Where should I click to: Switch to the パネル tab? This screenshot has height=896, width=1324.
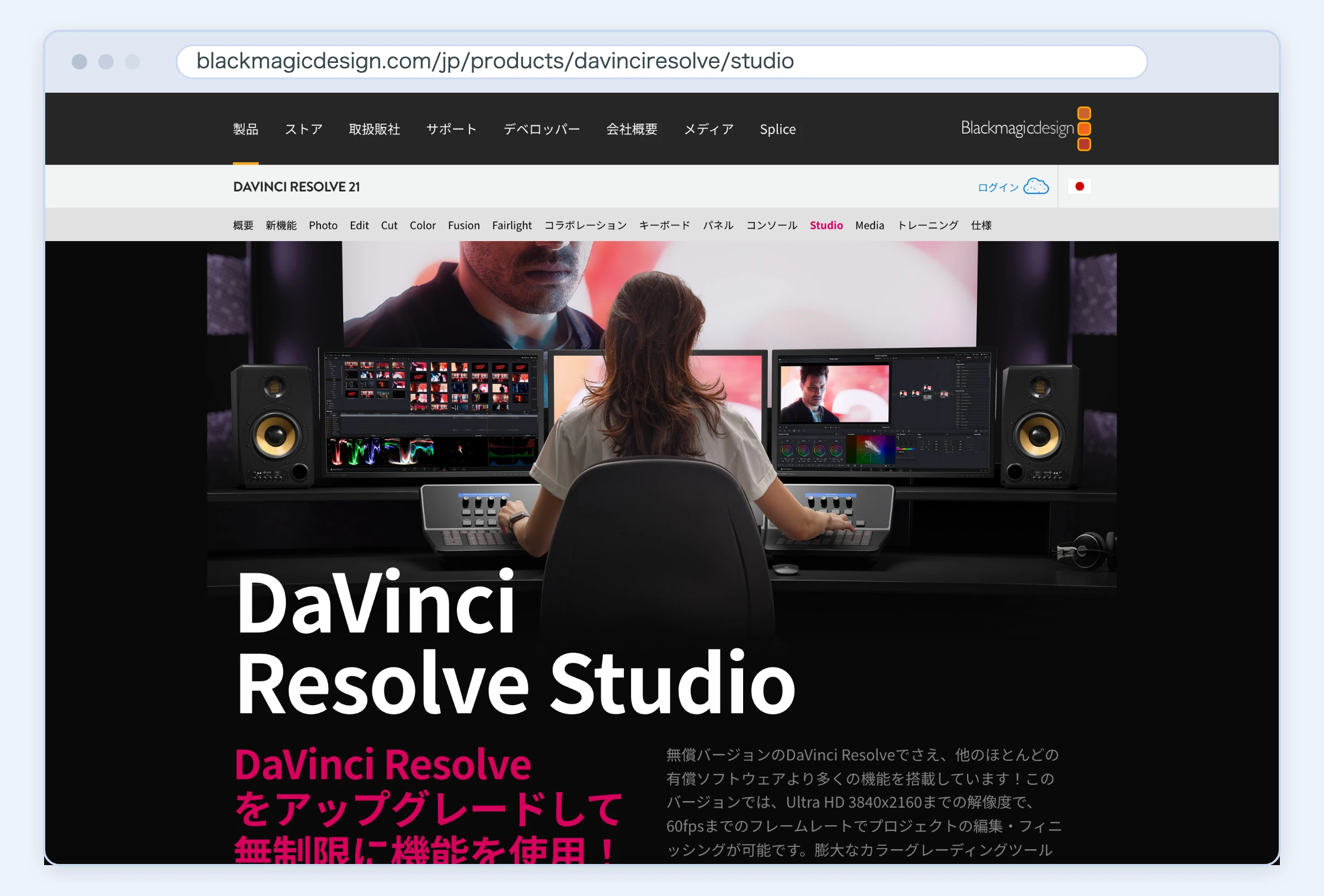point(718,225)
